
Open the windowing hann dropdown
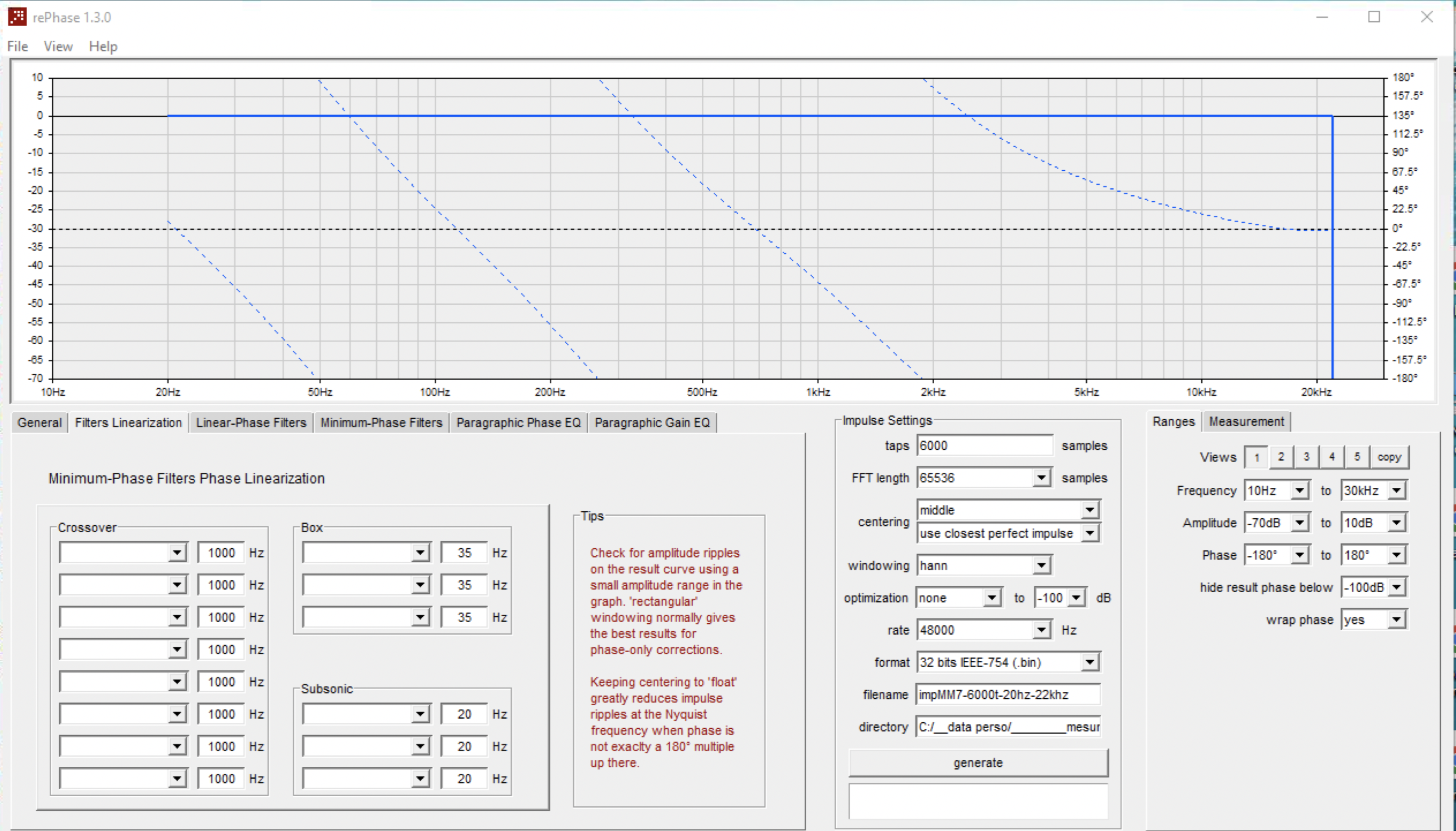(x=1041, y=566)
